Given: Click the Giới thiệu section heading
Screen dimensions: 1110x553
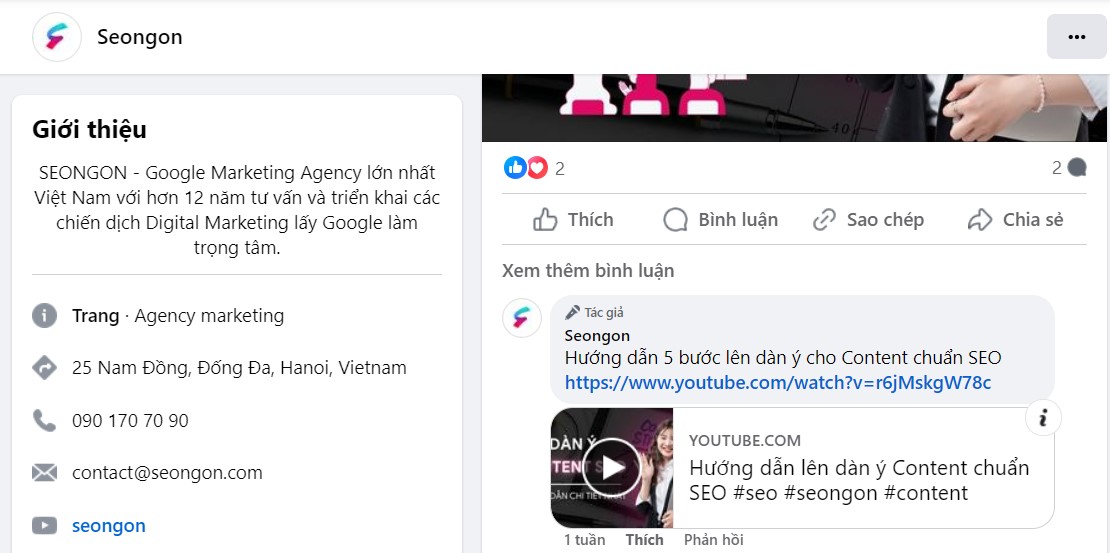Looking at the screenshot, I should [89, 130].
